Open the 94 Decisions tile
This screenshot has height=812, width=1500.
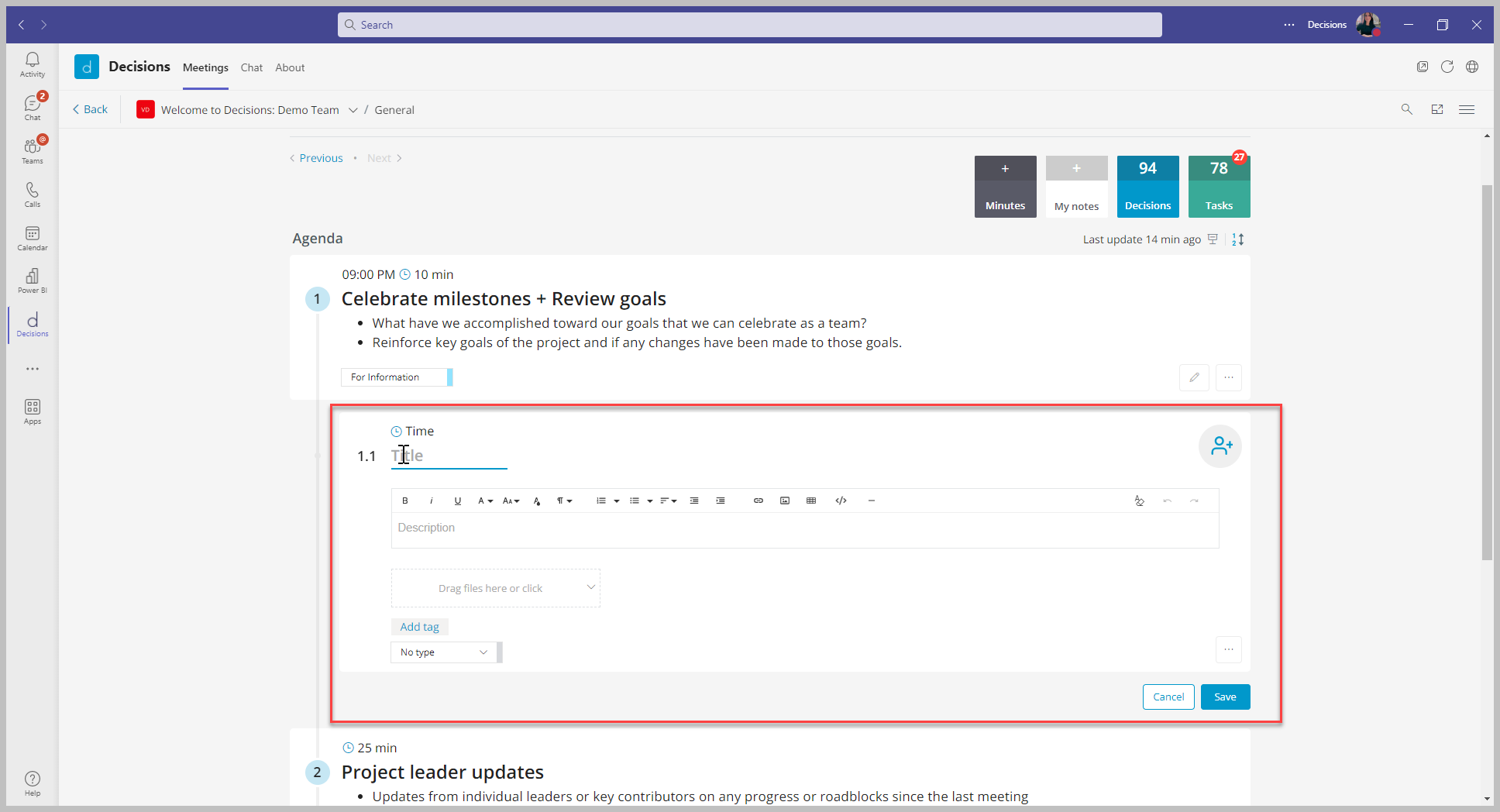pos(1147,187)
